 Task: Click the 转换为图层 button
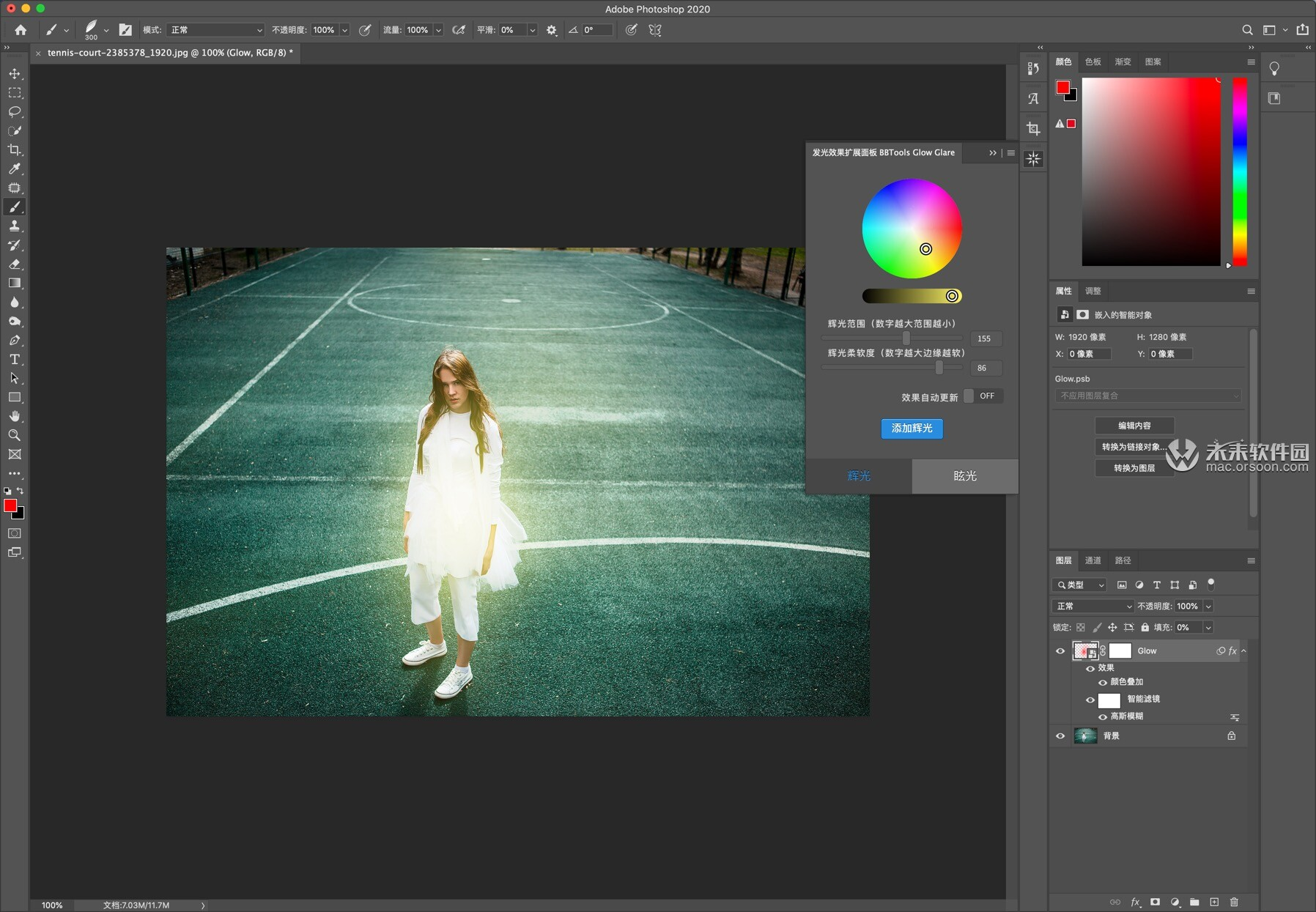pyautogui.click(x=1134, y=468)
